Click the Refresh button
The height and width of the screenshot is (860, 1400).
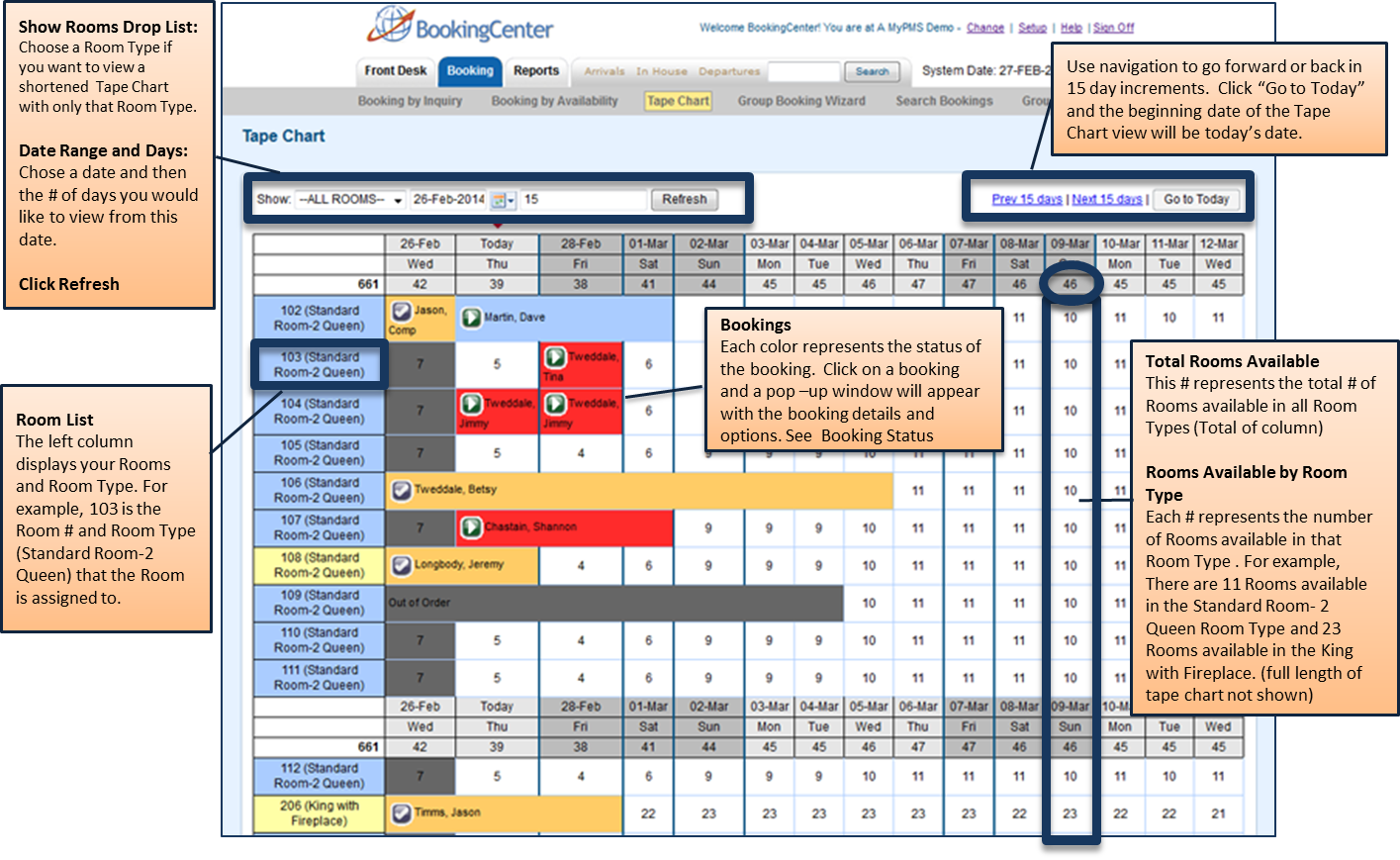click(x=685, y=199)
